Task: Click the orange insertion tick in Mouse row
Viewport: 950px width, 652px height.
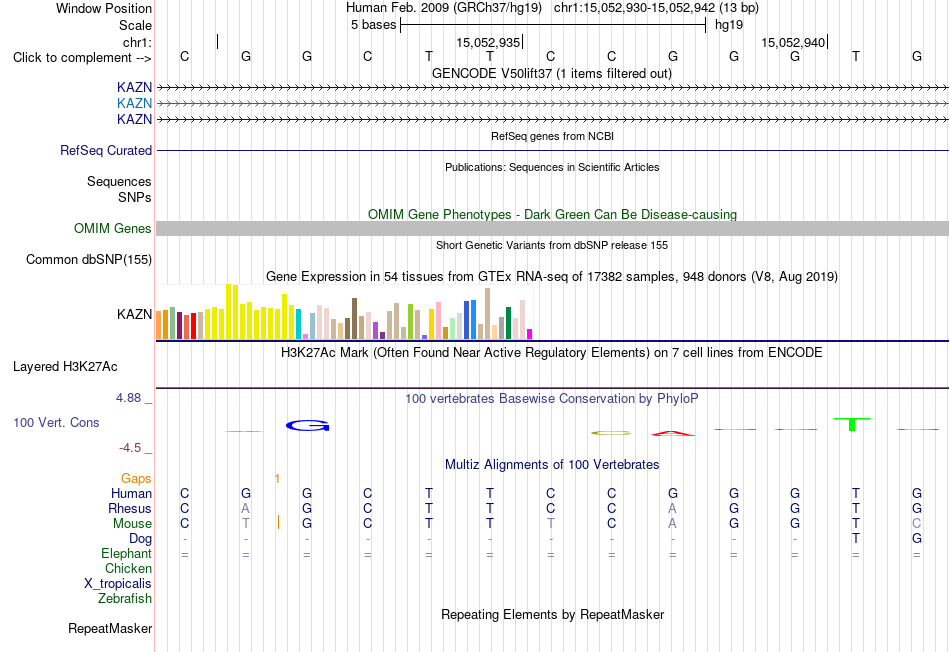Action: coord(278,522)
